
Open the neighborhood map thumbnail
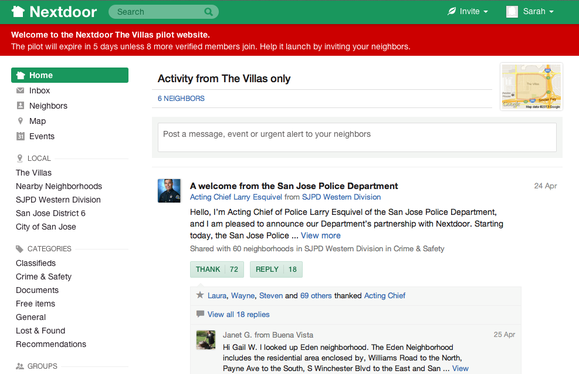(x=531, y=87)
